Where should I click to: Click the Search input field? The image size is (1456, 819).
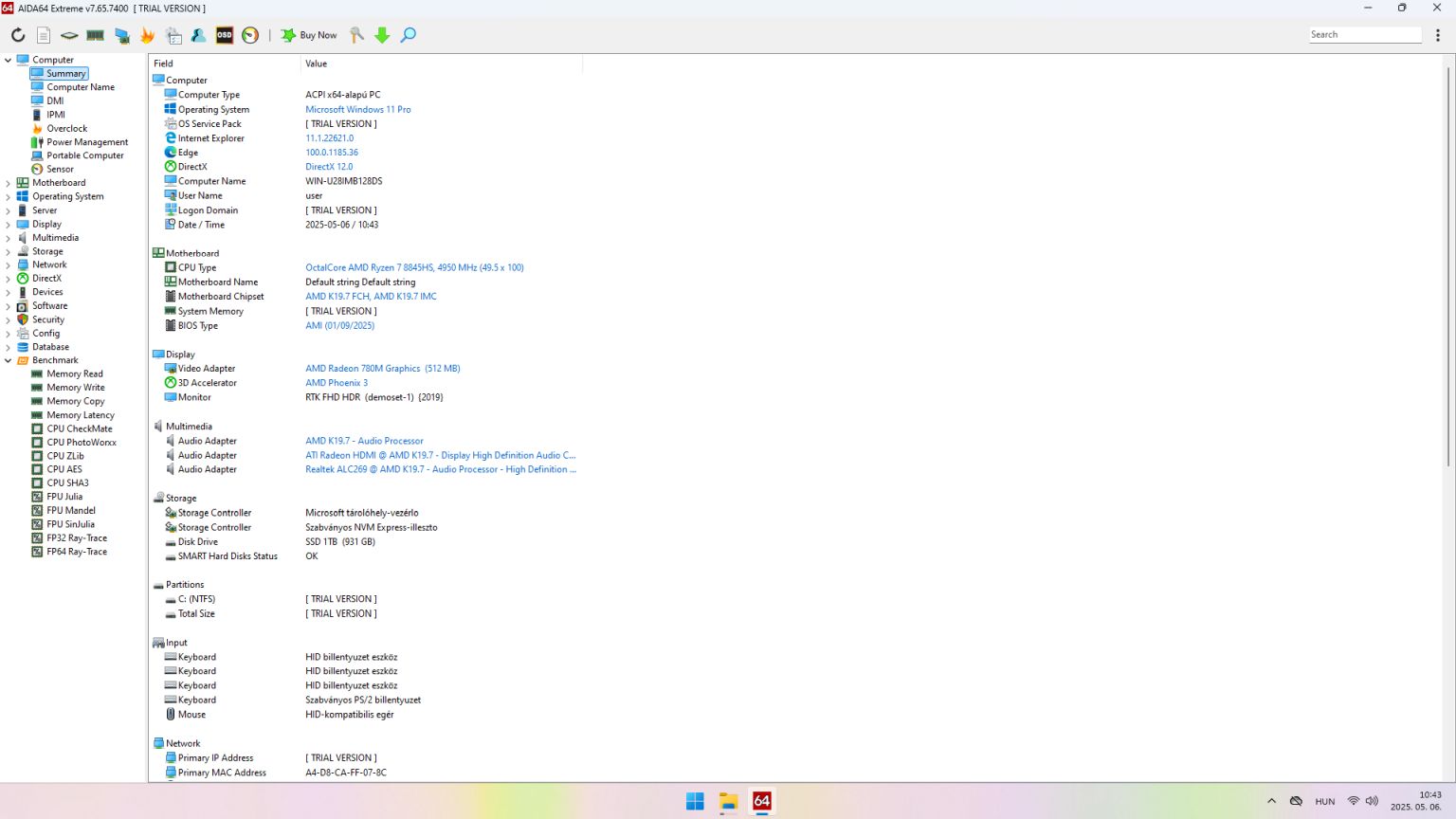pos(1365,35)
